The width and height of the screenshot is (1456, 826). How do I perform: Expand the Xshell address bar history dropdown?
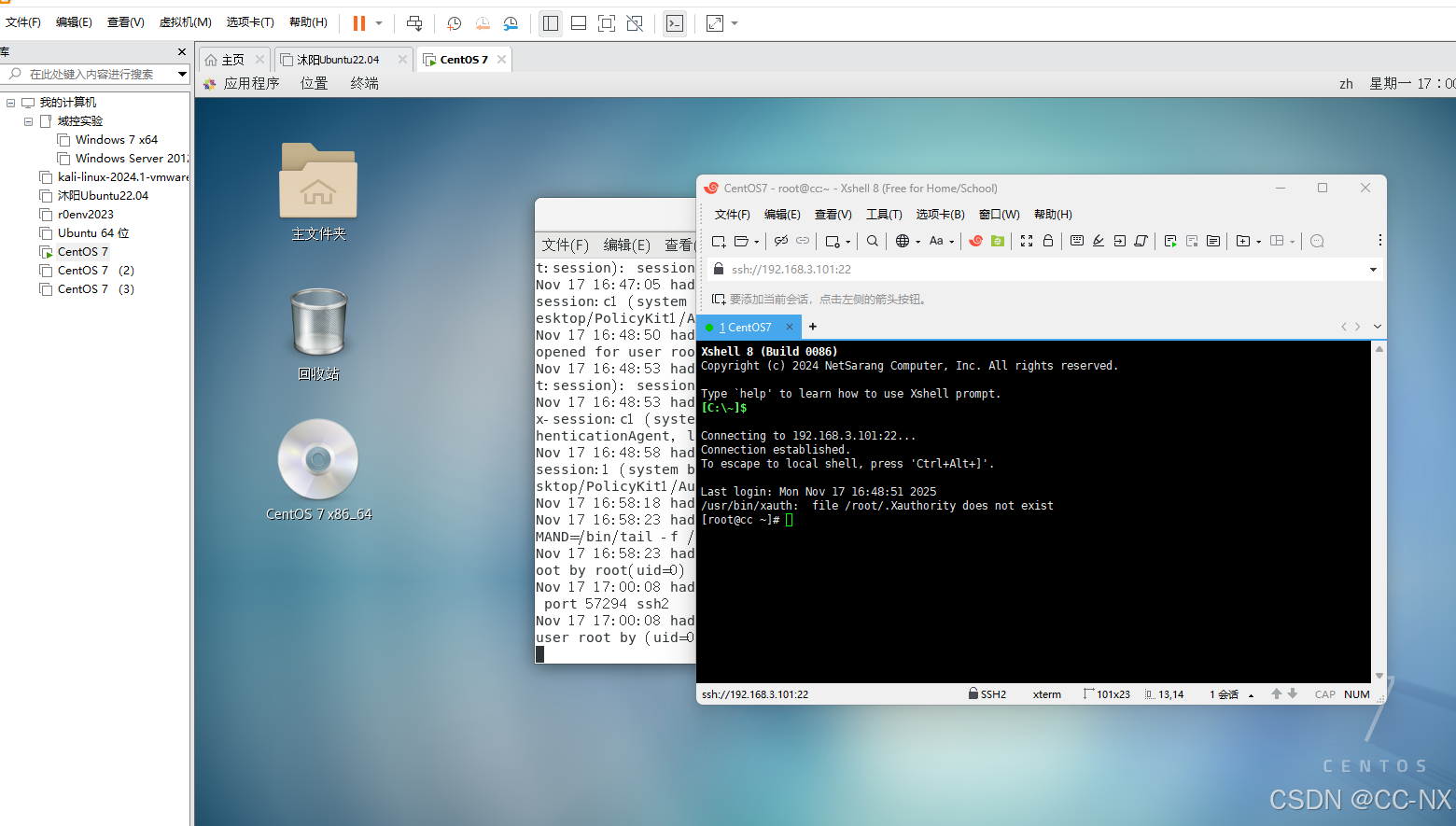(1373, 270)
